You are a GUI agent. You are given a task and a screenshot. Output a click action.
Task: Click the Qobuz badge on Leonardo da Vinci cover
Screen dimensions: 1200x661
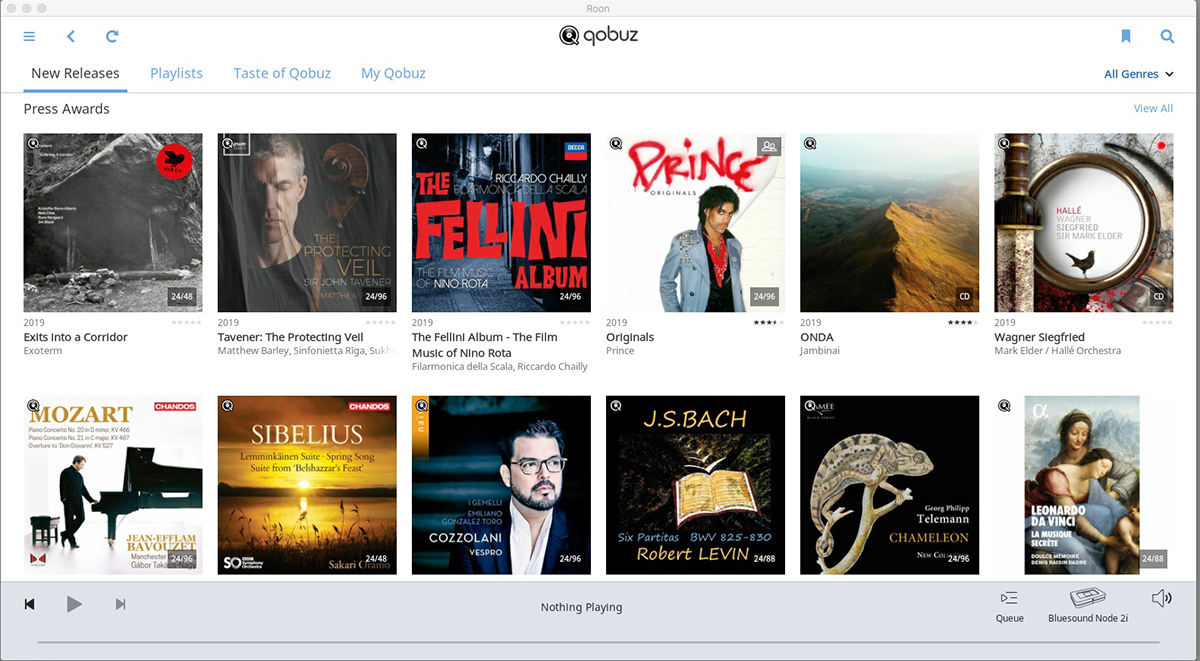coord(1004,406)
